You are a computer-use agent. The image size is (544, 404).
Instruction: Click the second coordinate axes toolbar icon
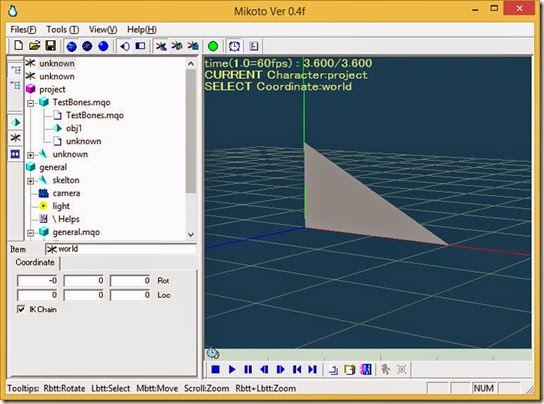click(x=177, y=46)
